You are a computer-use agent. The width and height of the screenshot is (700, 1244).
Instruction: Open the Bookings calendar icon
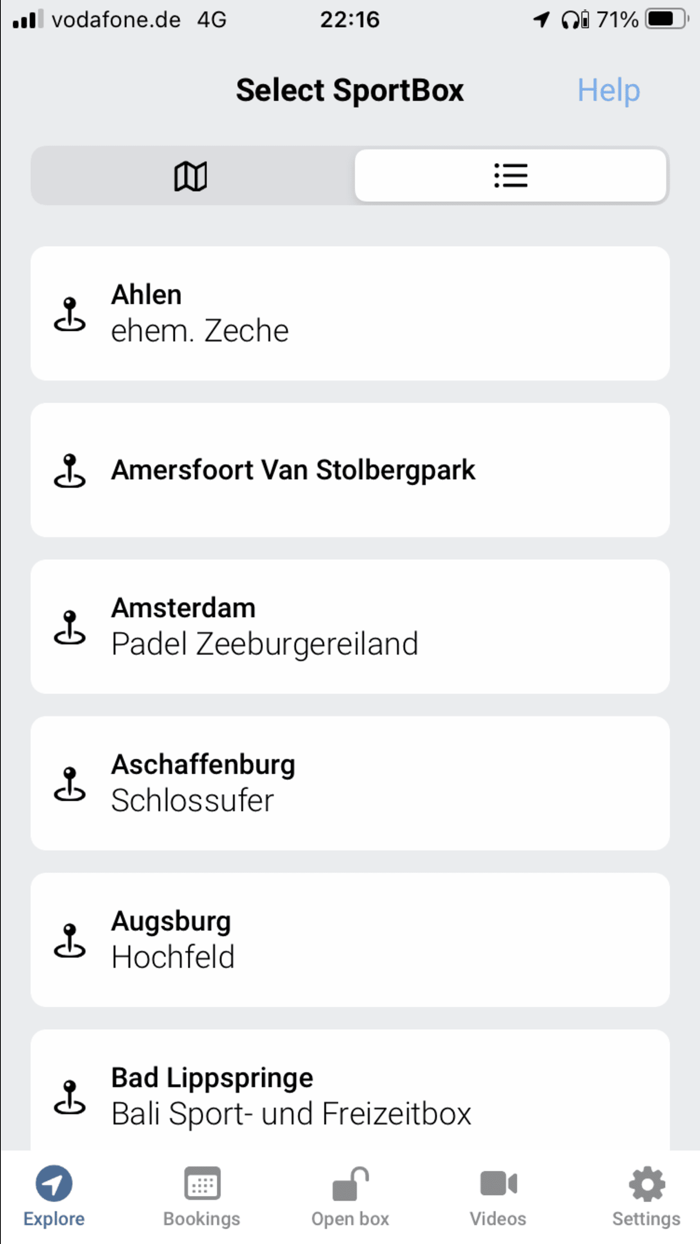[202, 1183]
